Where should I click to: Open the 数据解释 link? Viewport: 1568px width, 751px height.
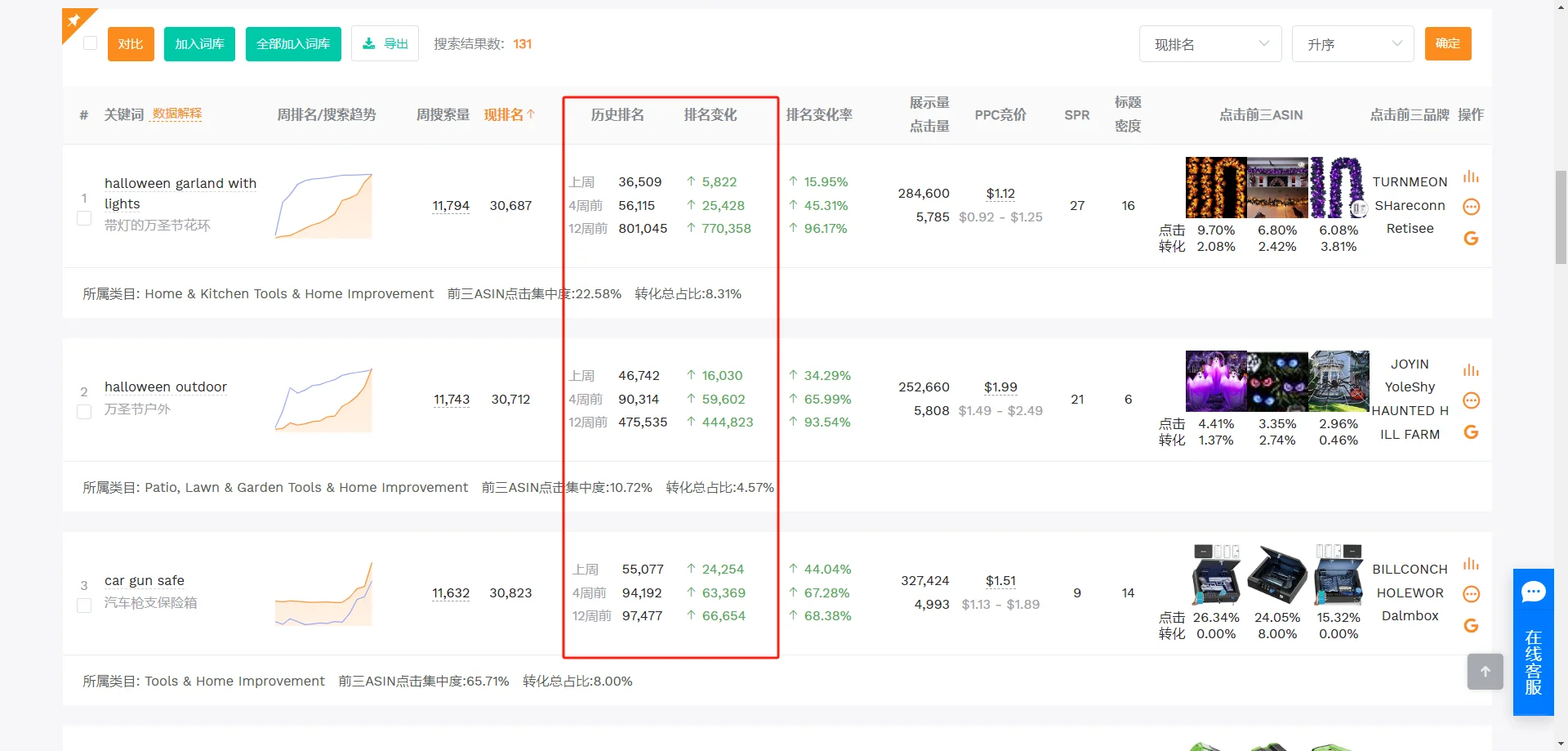[177, 114]
